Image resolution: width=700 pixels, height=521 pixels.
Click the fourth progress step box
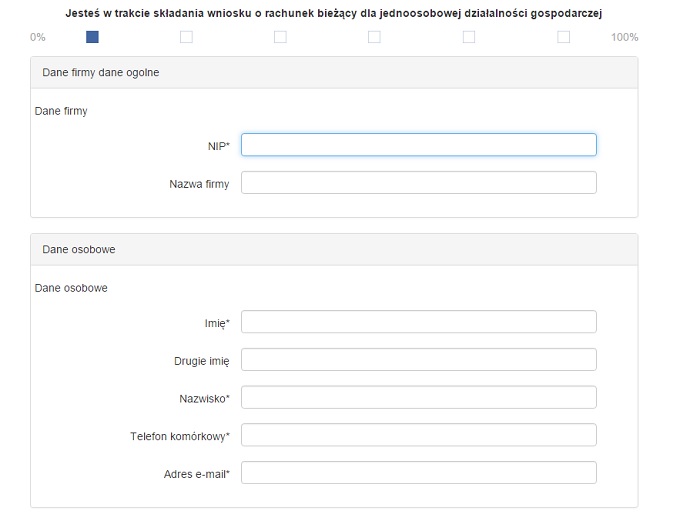pyautogui.click(x=375, y=37)
